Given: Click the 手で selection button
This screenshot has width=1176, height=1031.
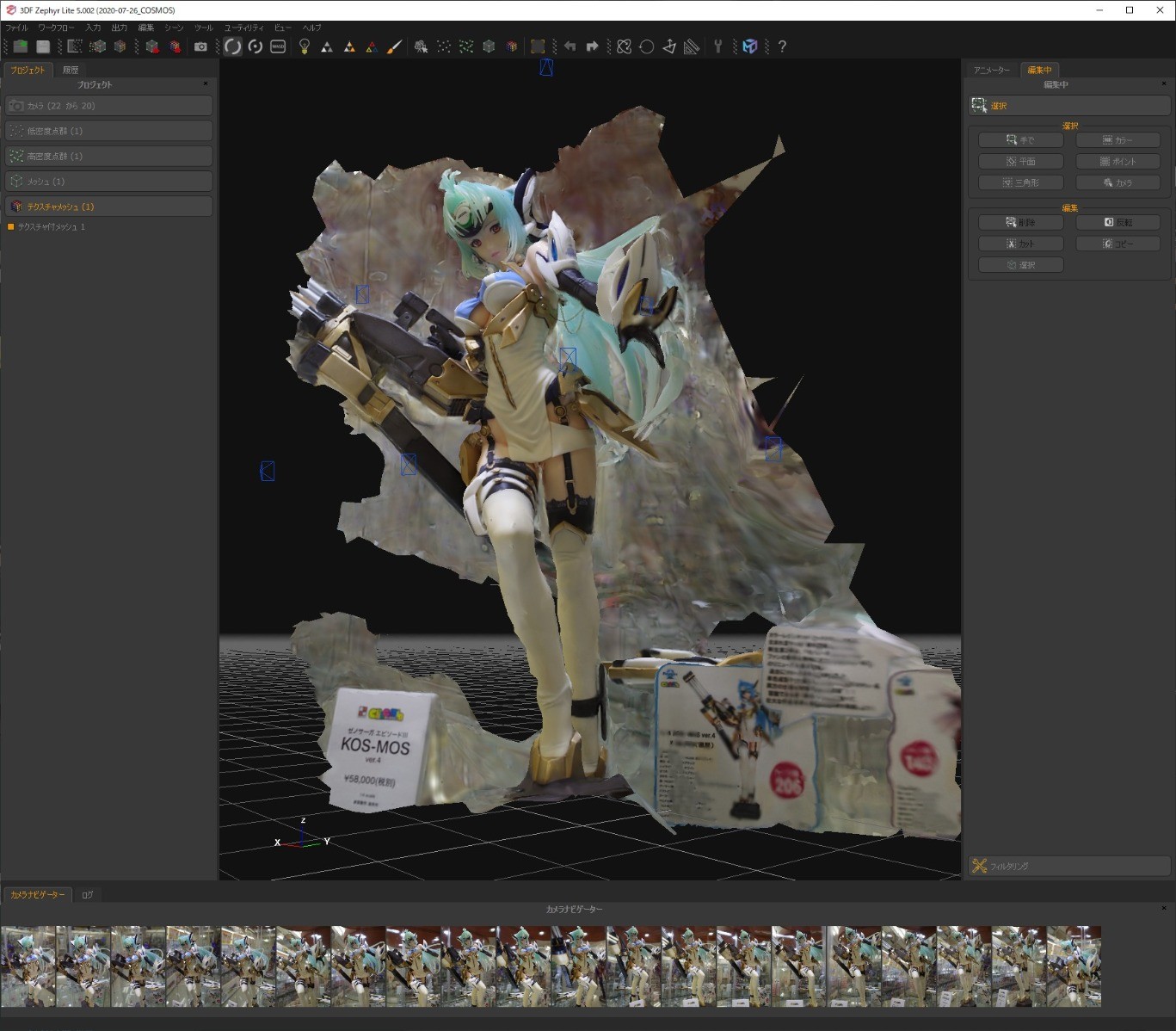Looking at the screenshot, I should pyautogui.click(x=1020, y=139).
